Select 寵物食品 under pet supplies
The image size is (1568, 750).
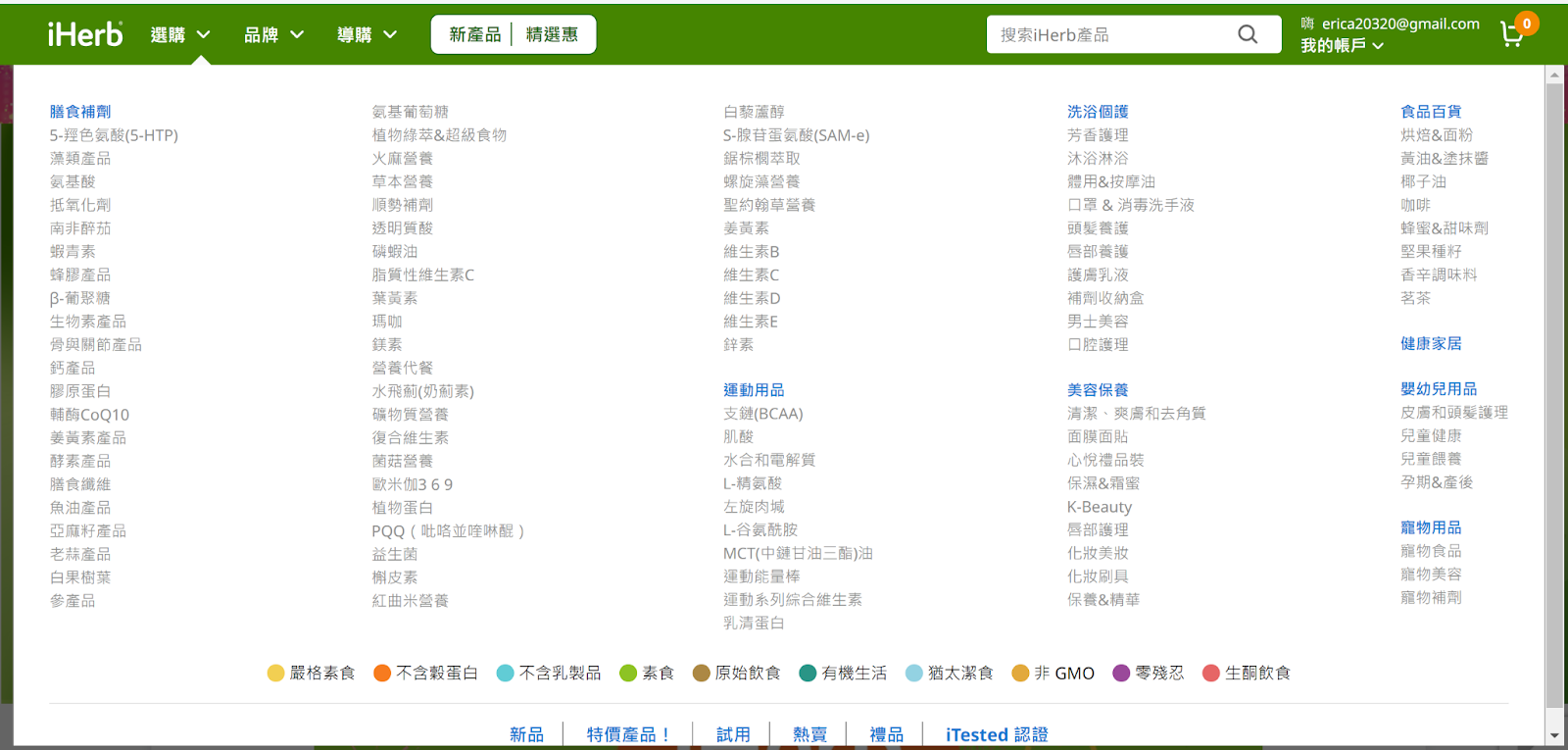(x=1431, y=551)
